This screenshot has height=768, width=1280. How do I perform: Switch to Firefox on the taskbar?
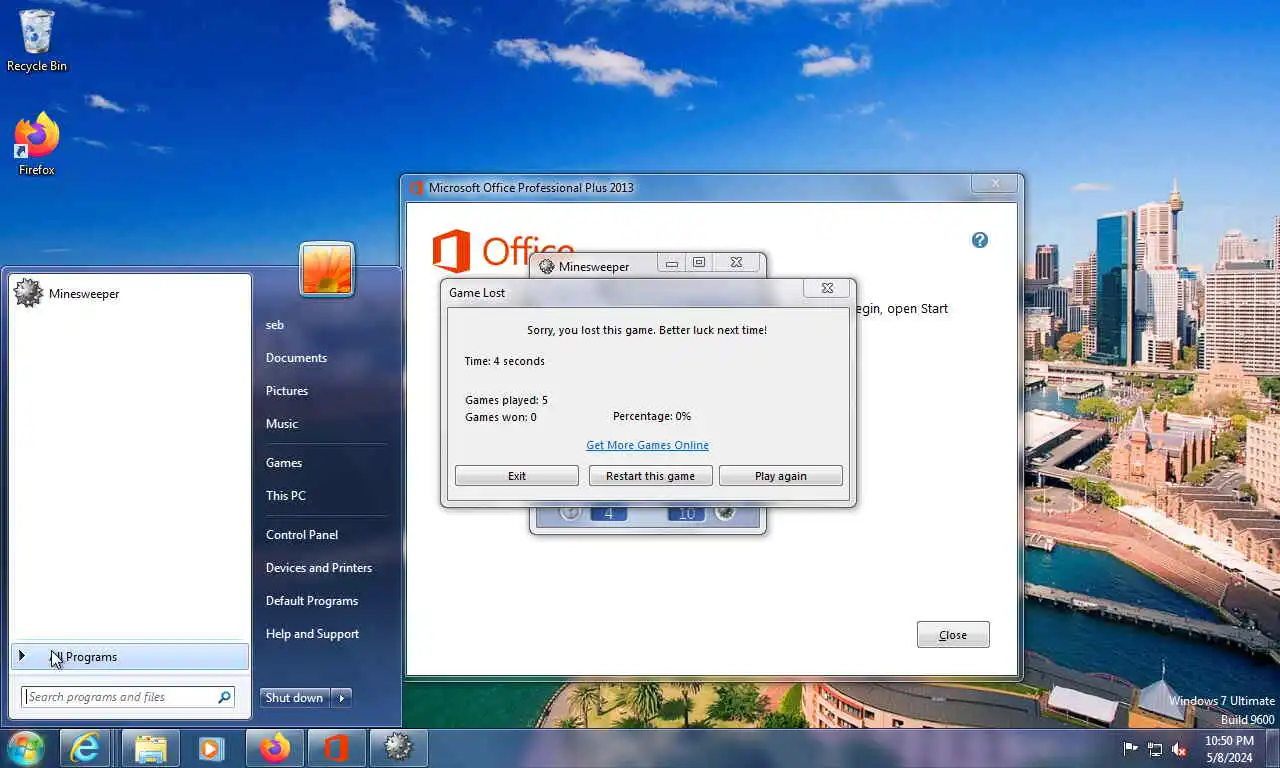point(275,748)
